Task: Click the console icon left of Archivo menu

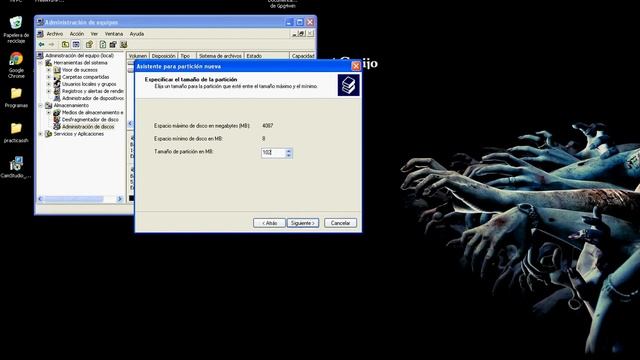Action: point(40,34)
